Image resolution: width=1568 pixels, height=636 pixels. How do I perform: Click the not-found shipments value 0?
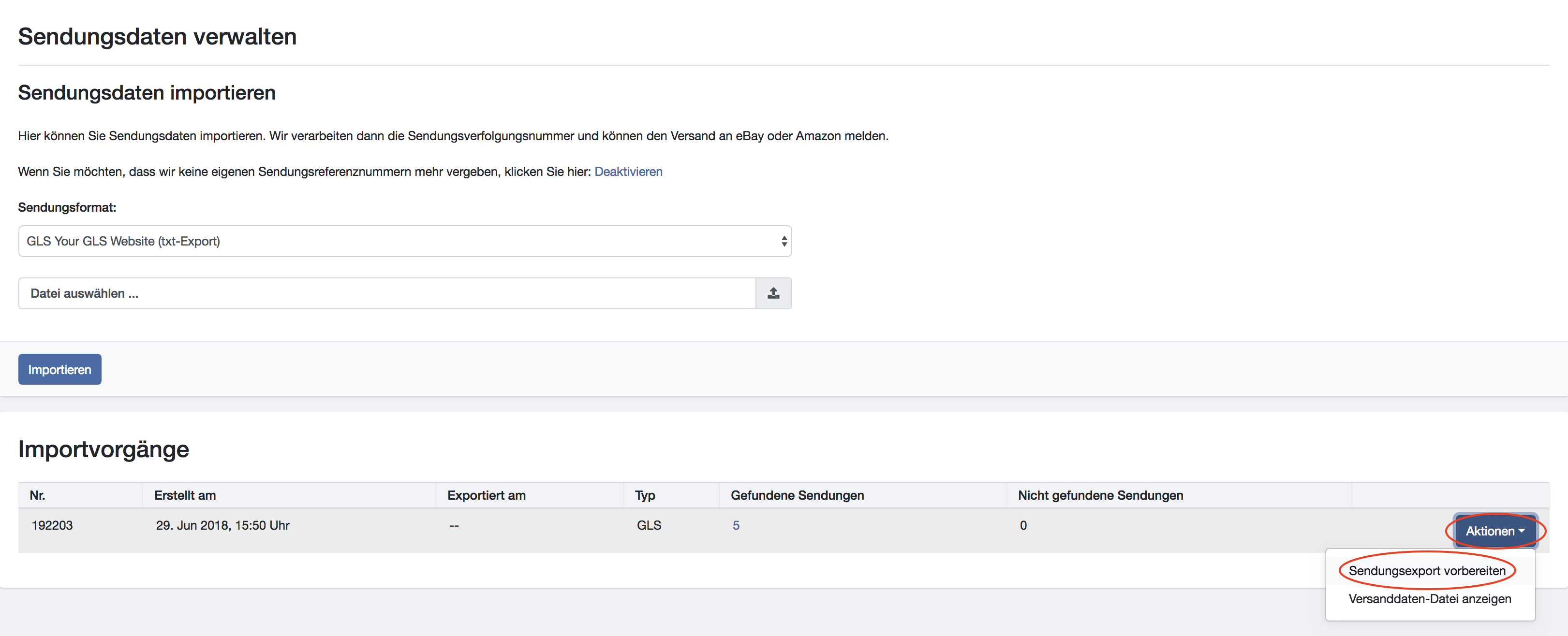click(1023, 525)
